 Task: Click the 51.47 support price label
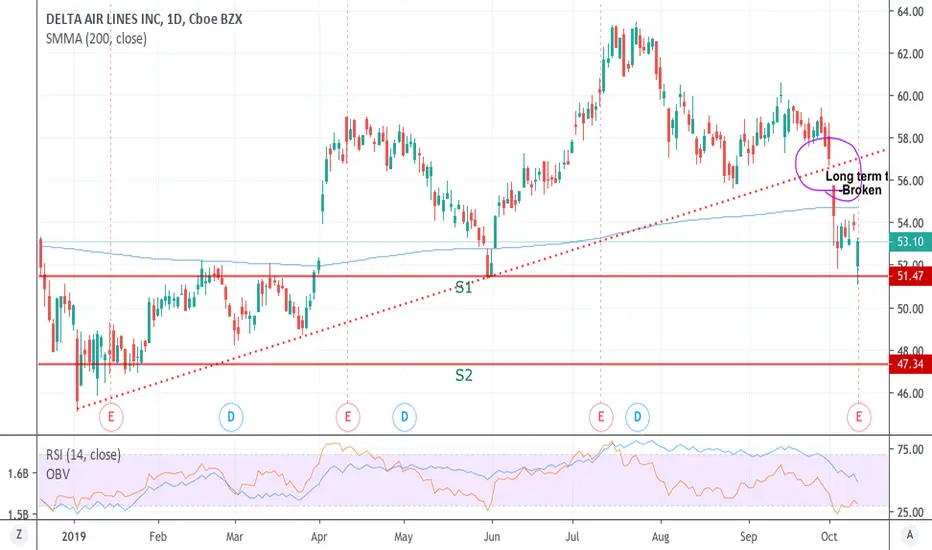click(x=910, y=276)
